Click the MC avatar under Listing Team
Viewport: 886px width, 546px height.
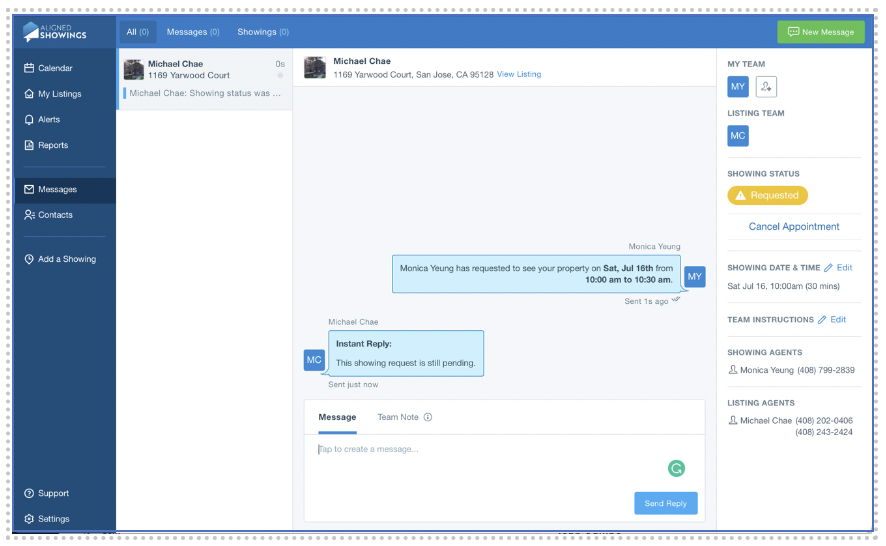(738, 136)
